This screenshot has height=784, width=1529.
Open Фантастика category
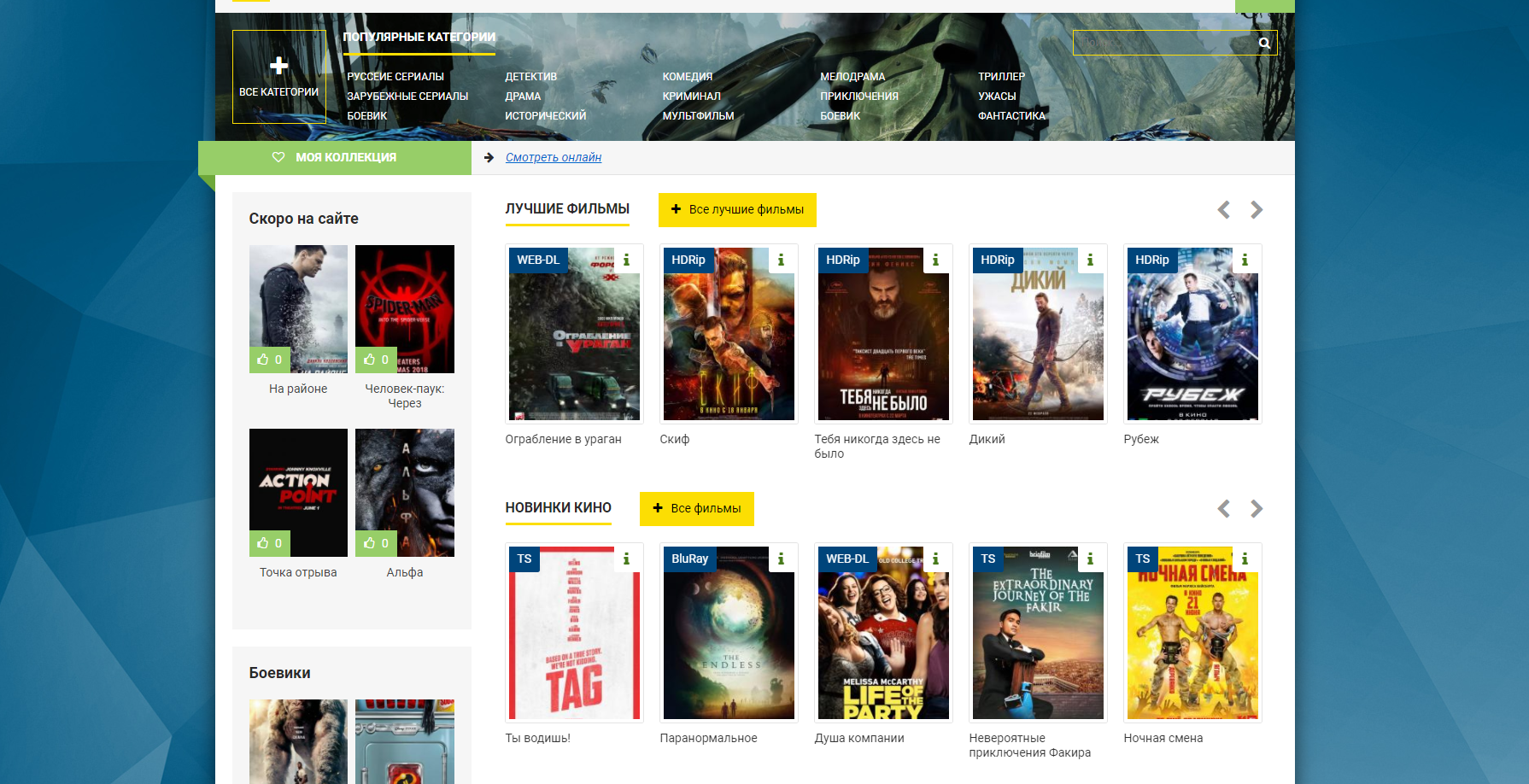[1011, 116]
